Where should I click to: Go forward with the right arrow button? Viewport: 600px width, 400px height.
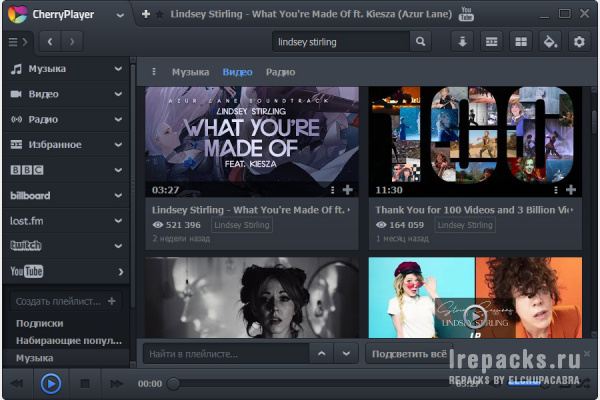pos(72,41)
